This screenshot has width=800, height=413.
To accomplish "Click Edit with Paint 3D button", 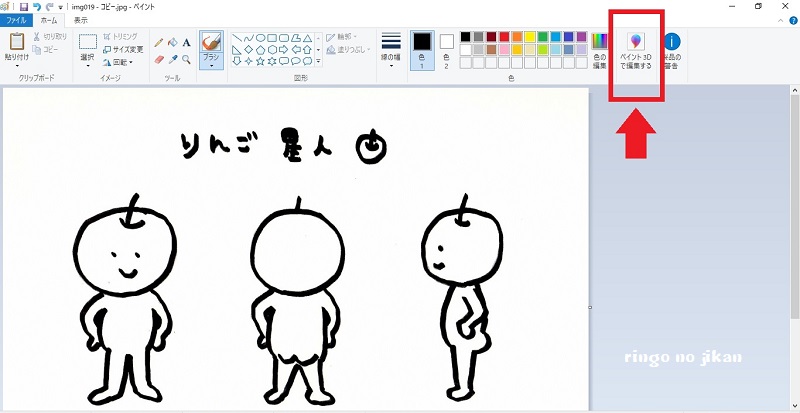I will 636,52.
